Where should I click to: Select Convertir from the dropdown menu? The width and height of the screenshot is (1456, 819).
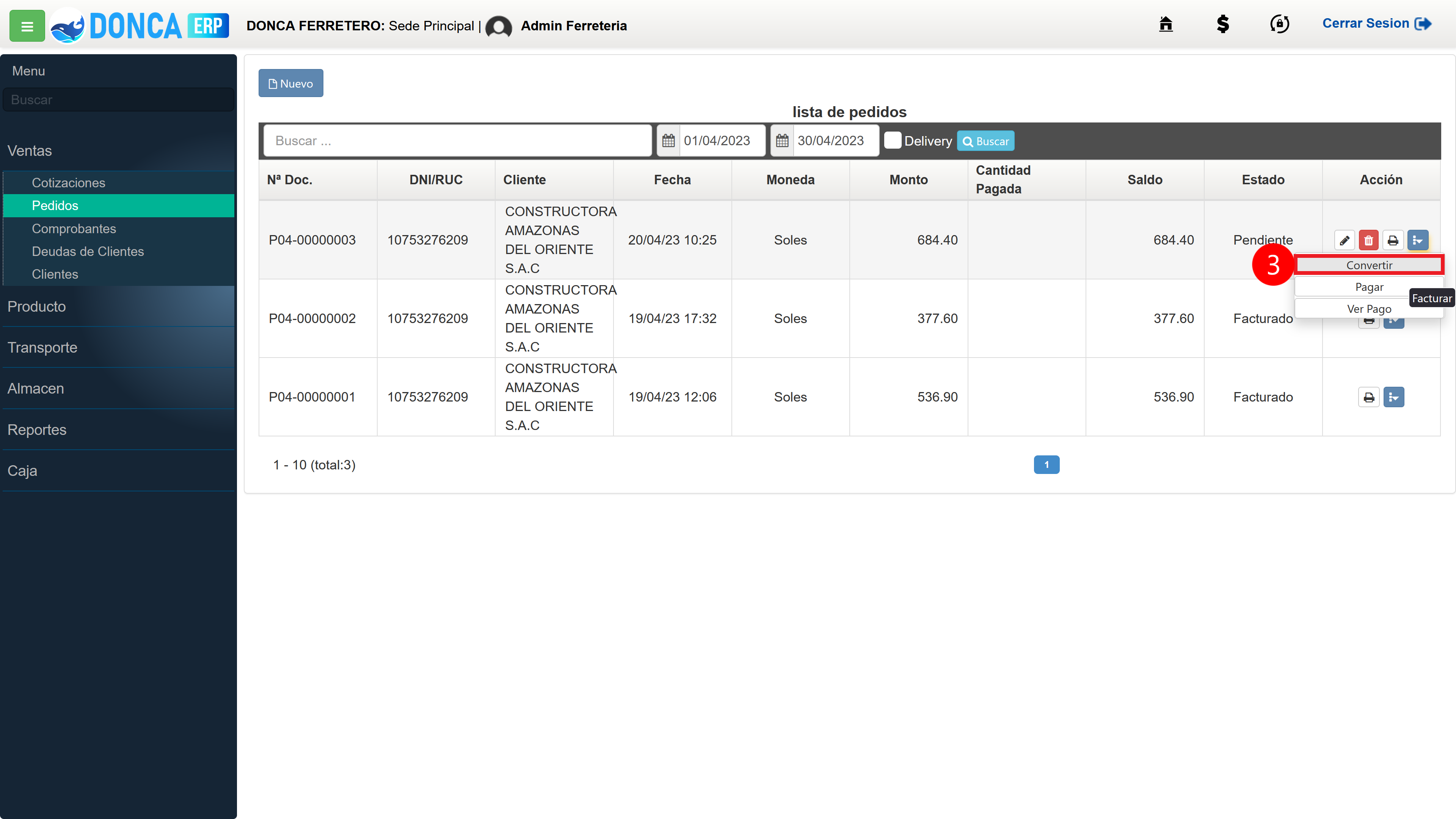coord(1369,265)
